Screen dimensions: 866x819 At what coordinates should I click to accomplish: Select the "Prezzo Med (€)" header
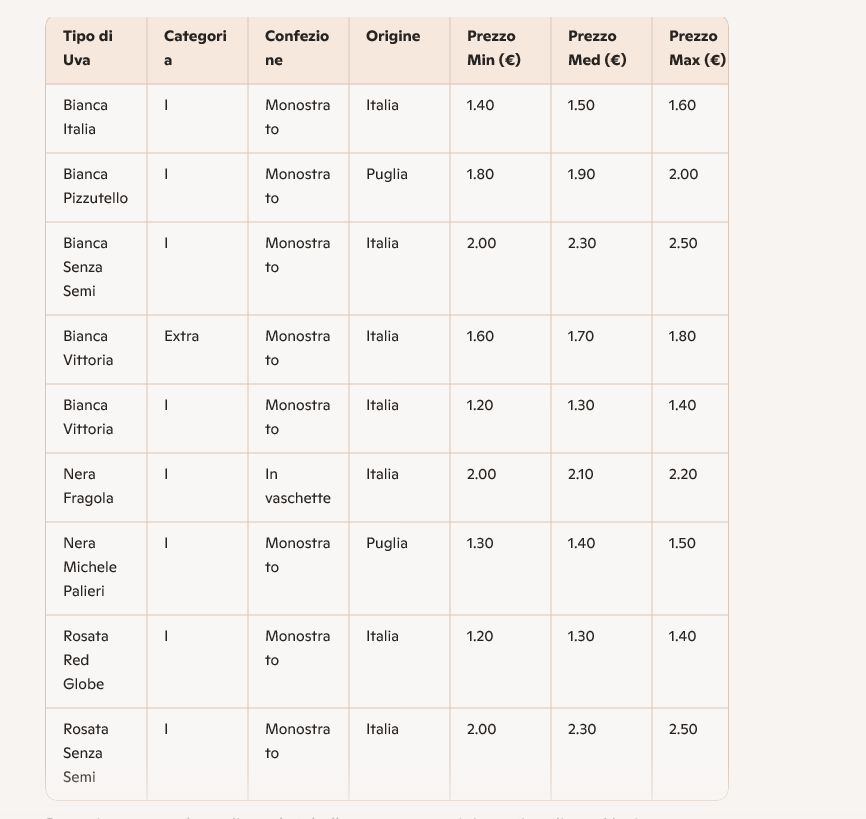[597, 48]
